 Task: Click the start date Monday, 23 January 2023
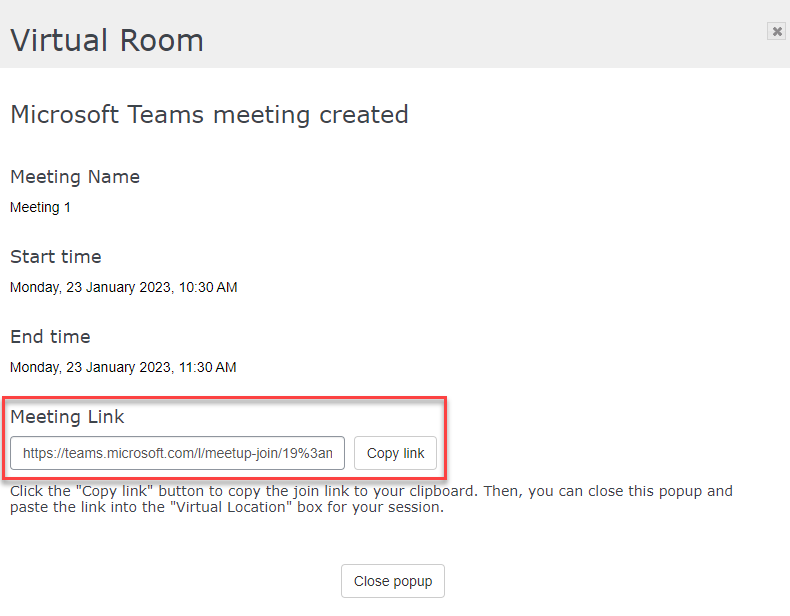click(x=90, y=288)
